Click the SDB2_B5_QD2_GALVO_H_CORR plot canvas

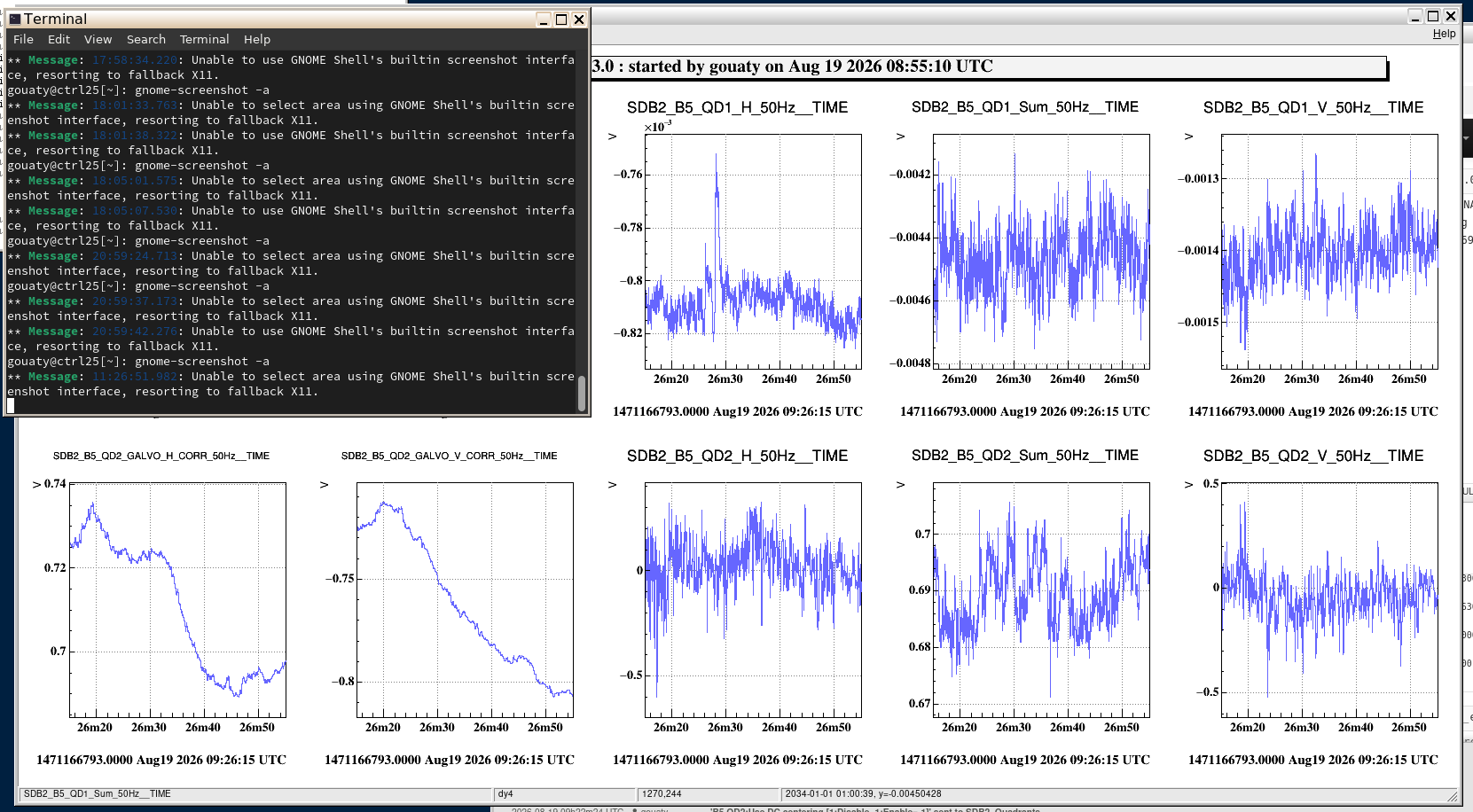pos(177,600)
